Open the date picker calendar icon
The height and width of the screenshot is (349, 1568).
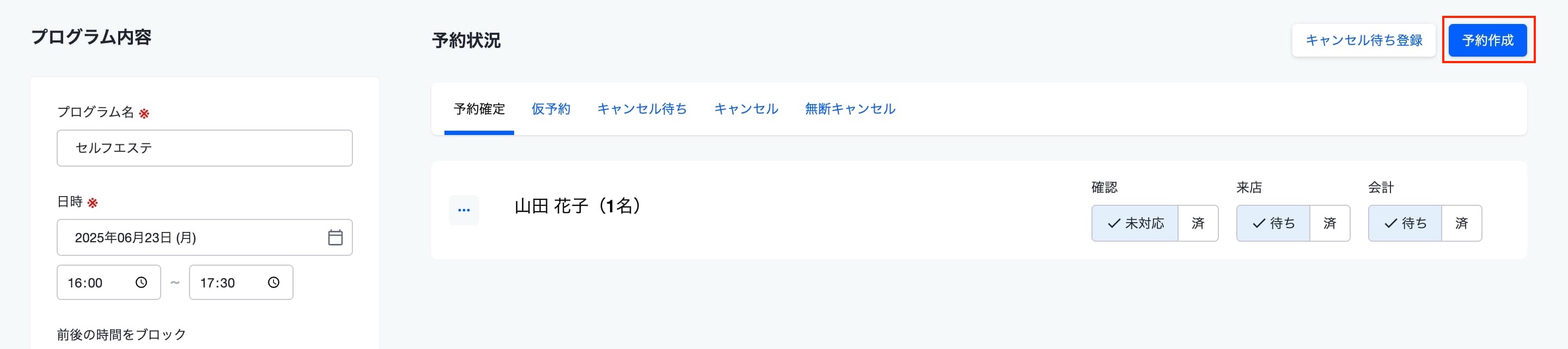335,237
